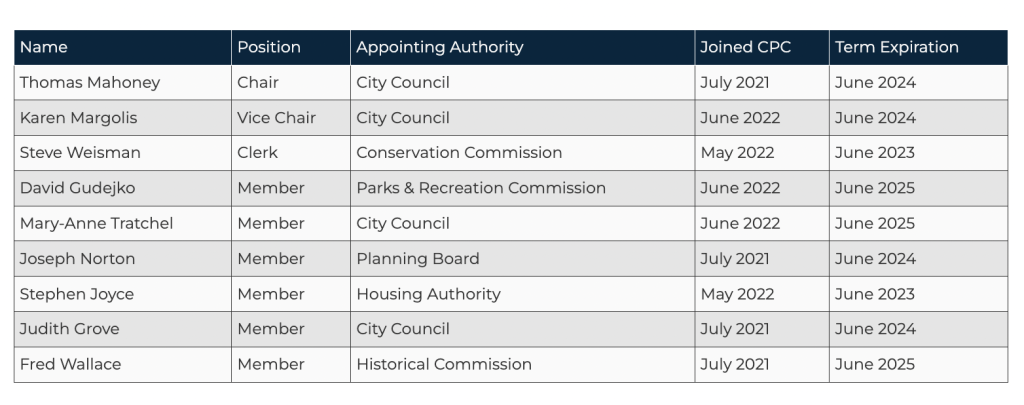Click the Thomas Mahoney name cell

(90, 83)
